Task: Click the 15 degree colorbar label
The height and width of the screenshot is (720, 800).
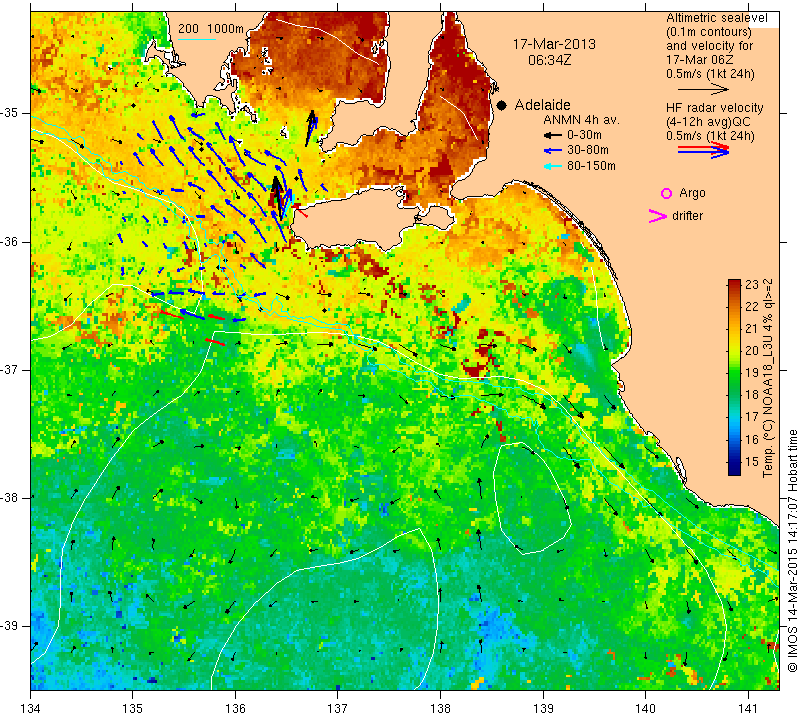Action: (752, 462)
